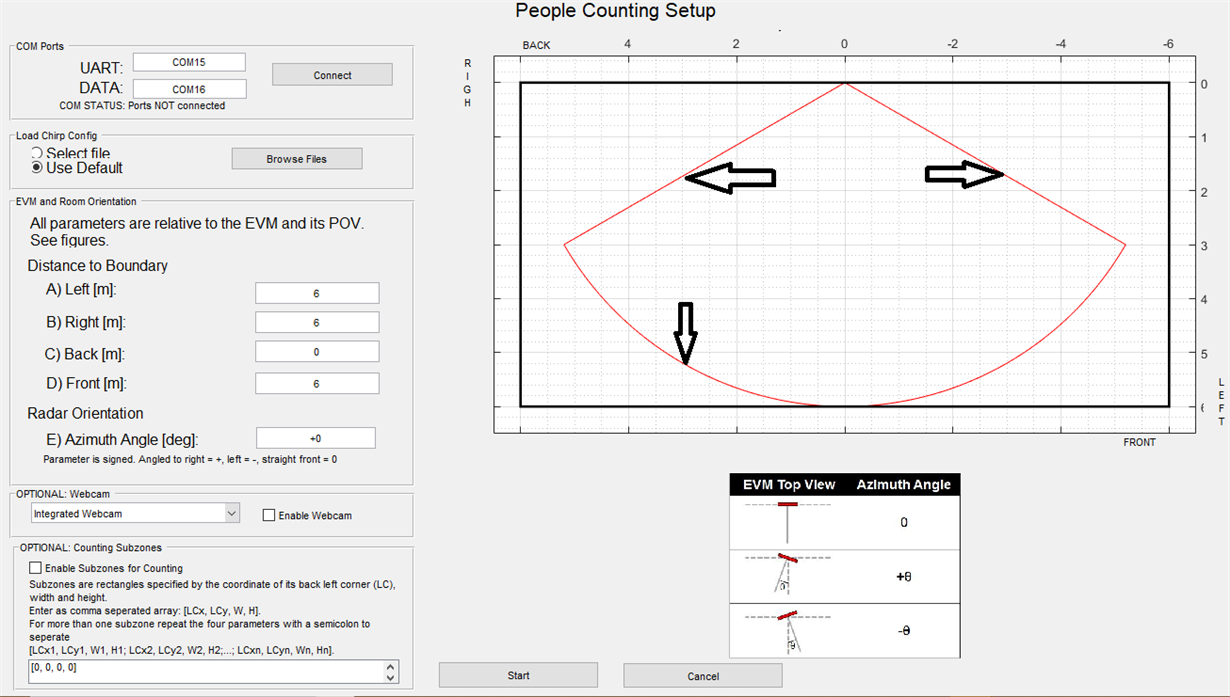Viewport: 1230px width, 697px height.
Task: Click the UART COM15 input field
Action: [x=188, y=61]
